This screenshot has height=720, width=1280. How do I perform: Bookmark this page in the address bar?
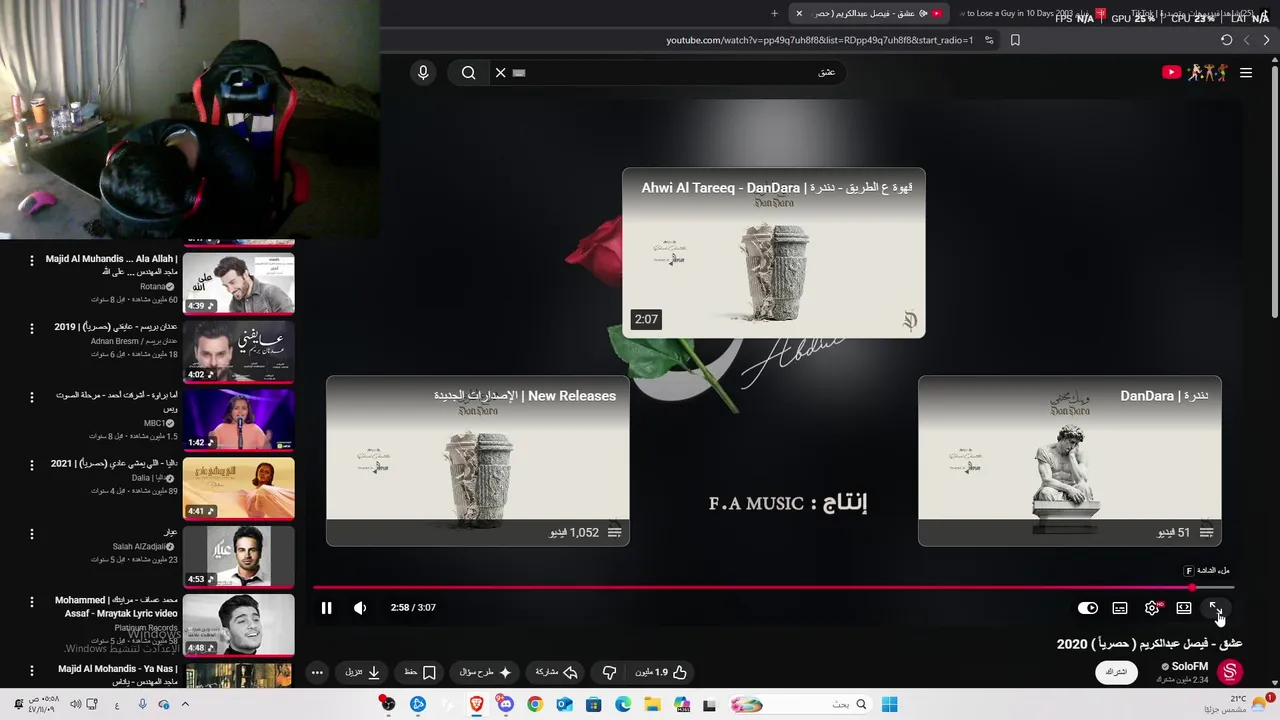(1015, 40)
